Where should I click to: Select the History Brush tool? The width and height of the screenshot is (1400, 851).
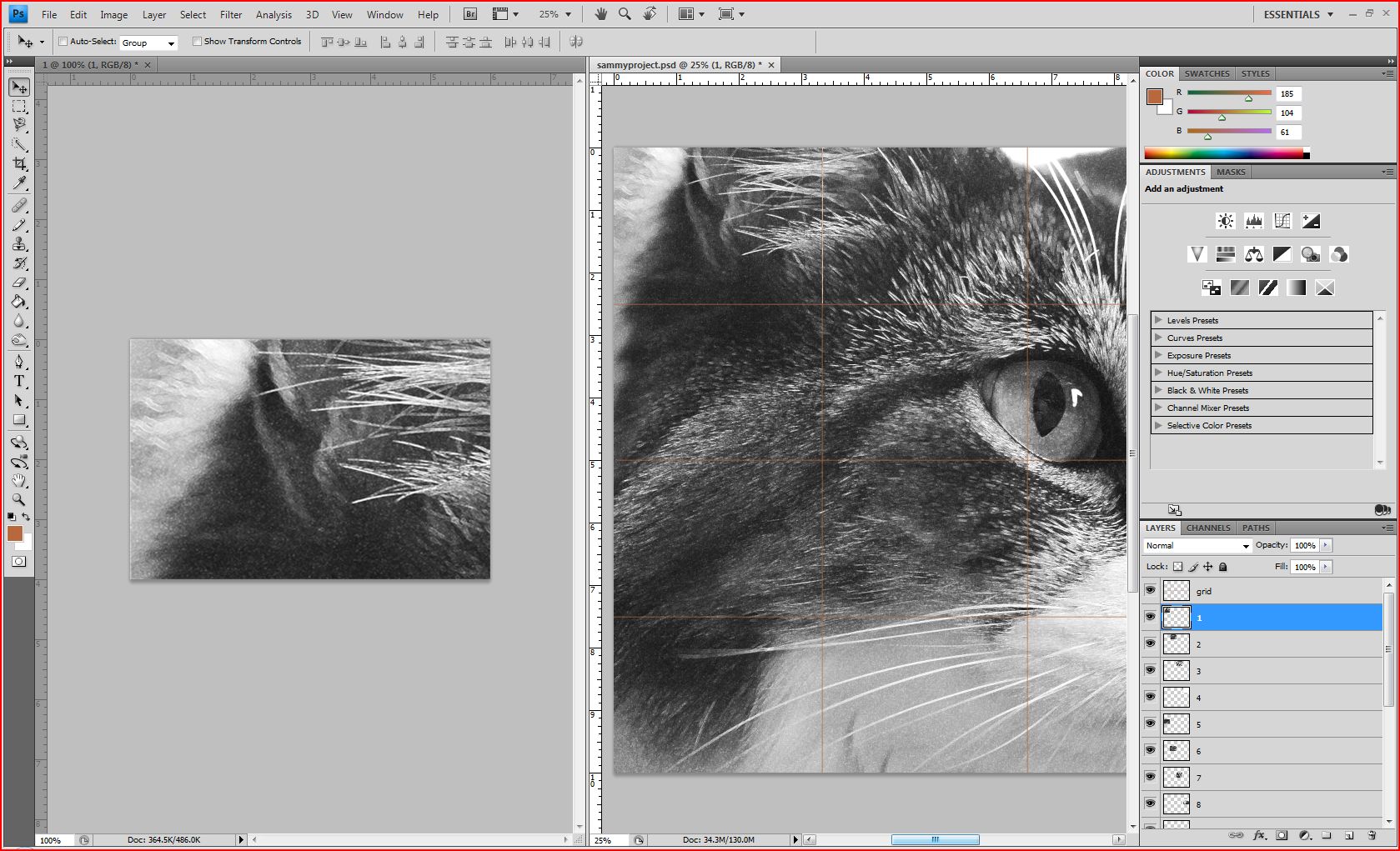pyautogui.click(x=19, y=263)
